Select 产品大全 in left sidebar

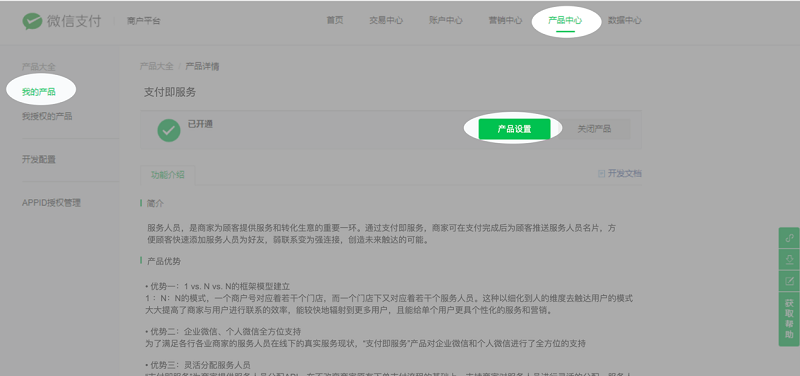click(x=39, y=67)
